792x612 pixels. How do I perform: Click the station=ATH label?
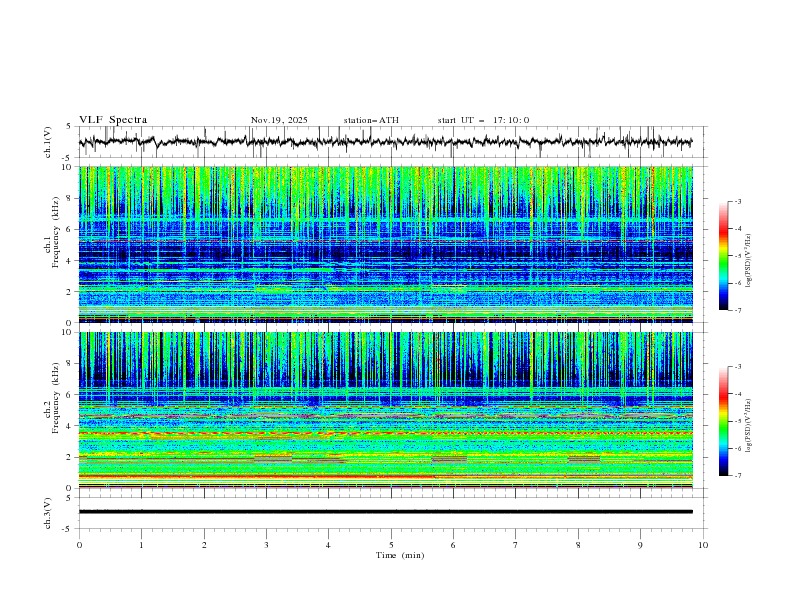371,120
